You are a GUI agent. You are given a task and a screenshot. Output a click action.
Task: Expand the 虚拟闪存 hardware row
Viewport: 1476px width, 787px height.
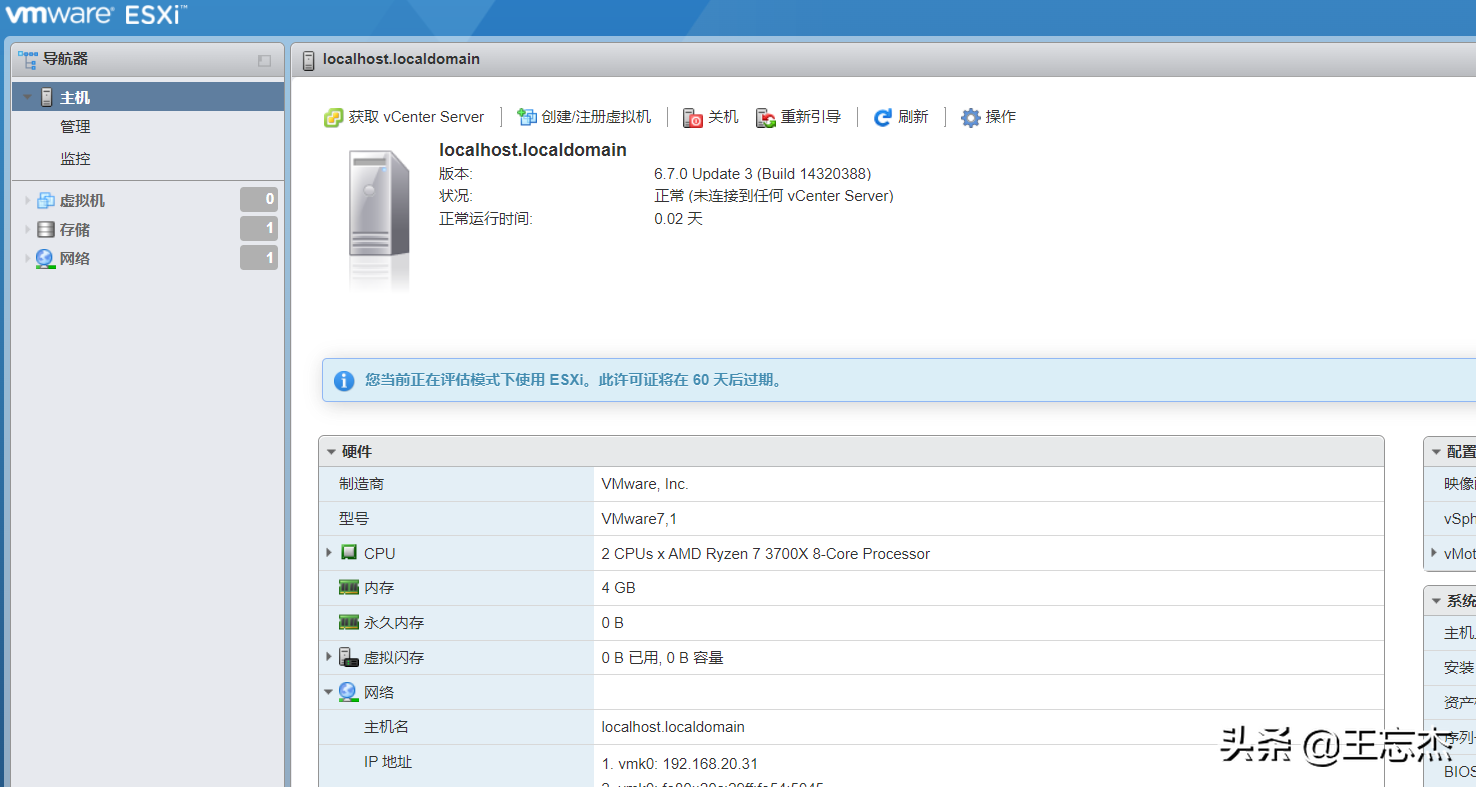coord(329,657)
